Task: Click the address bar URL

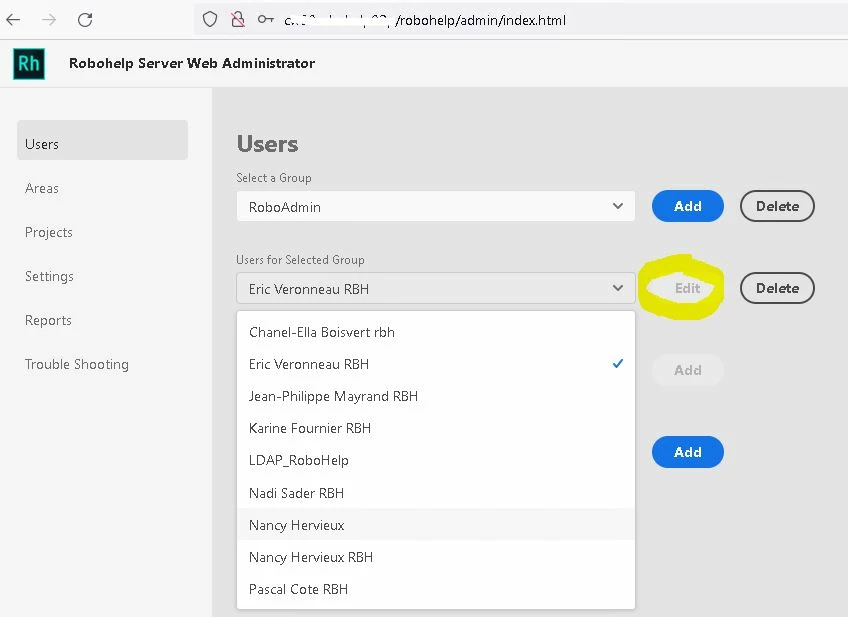Action: click(x=425, y=21)
